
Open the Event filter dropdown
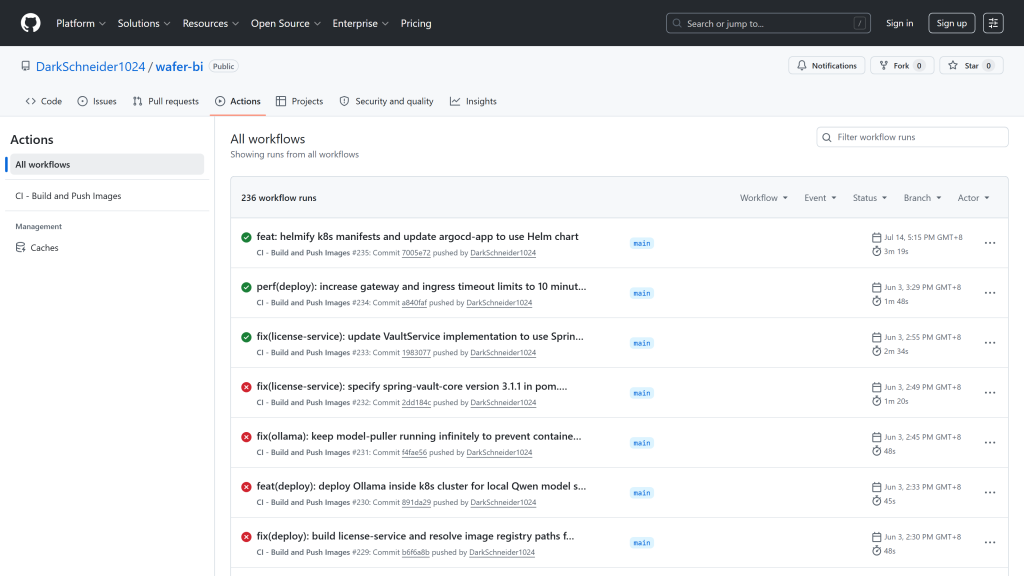click(x=820, y=198)
